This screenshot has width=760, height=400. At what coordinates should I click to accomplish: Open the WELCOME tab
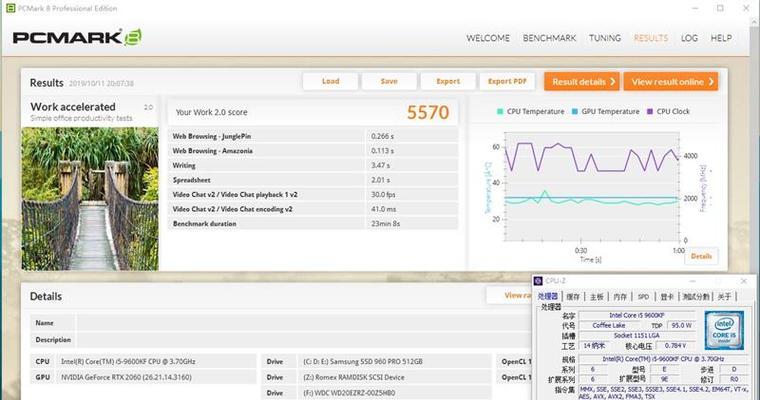click(488, 38)
